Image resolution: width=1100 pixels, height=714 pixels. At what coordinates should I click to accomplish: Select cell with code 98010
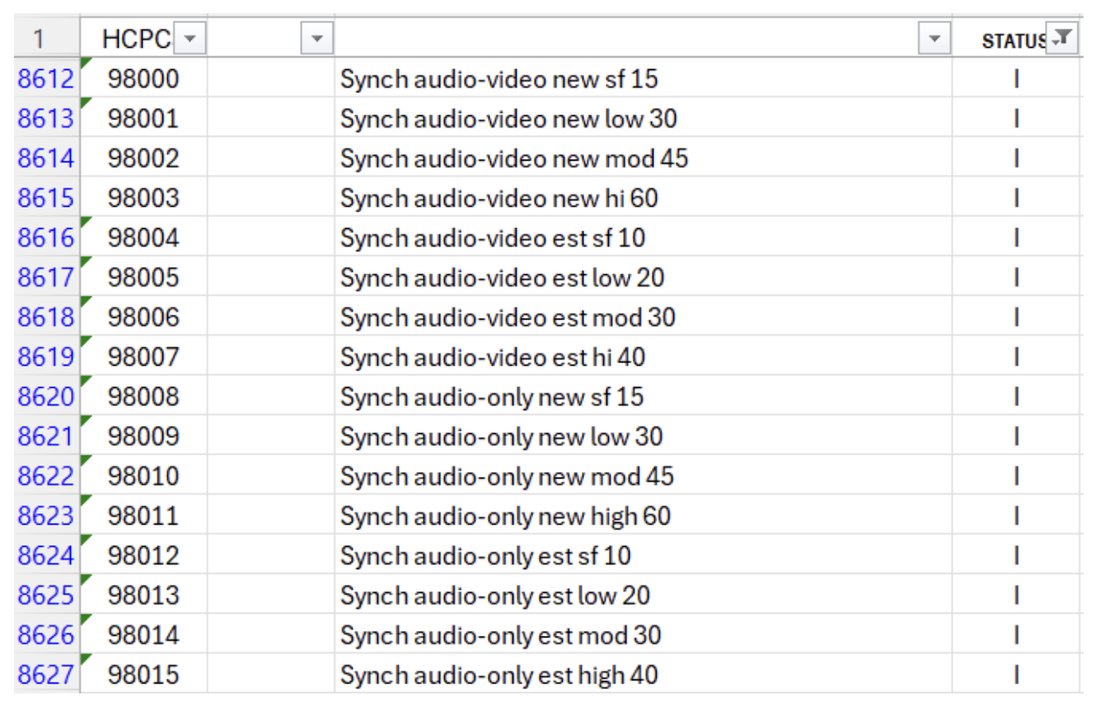(x=144, y=476)
